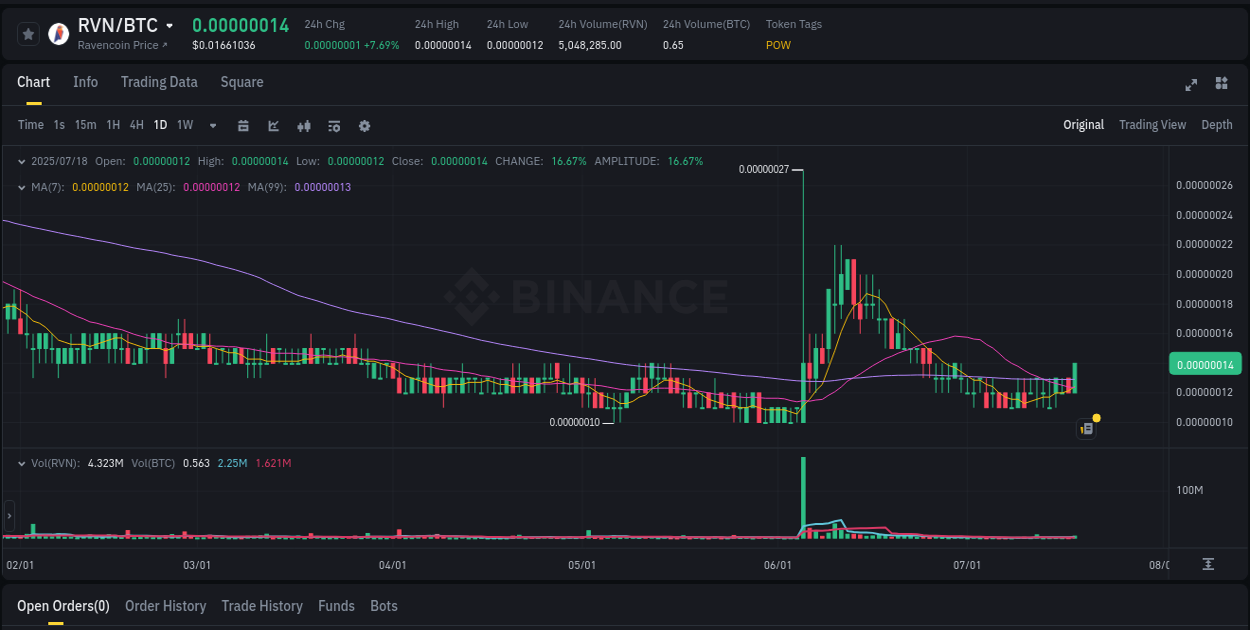
Task: Click the order marker icon near latest candle
Action: coord(1087,429)
